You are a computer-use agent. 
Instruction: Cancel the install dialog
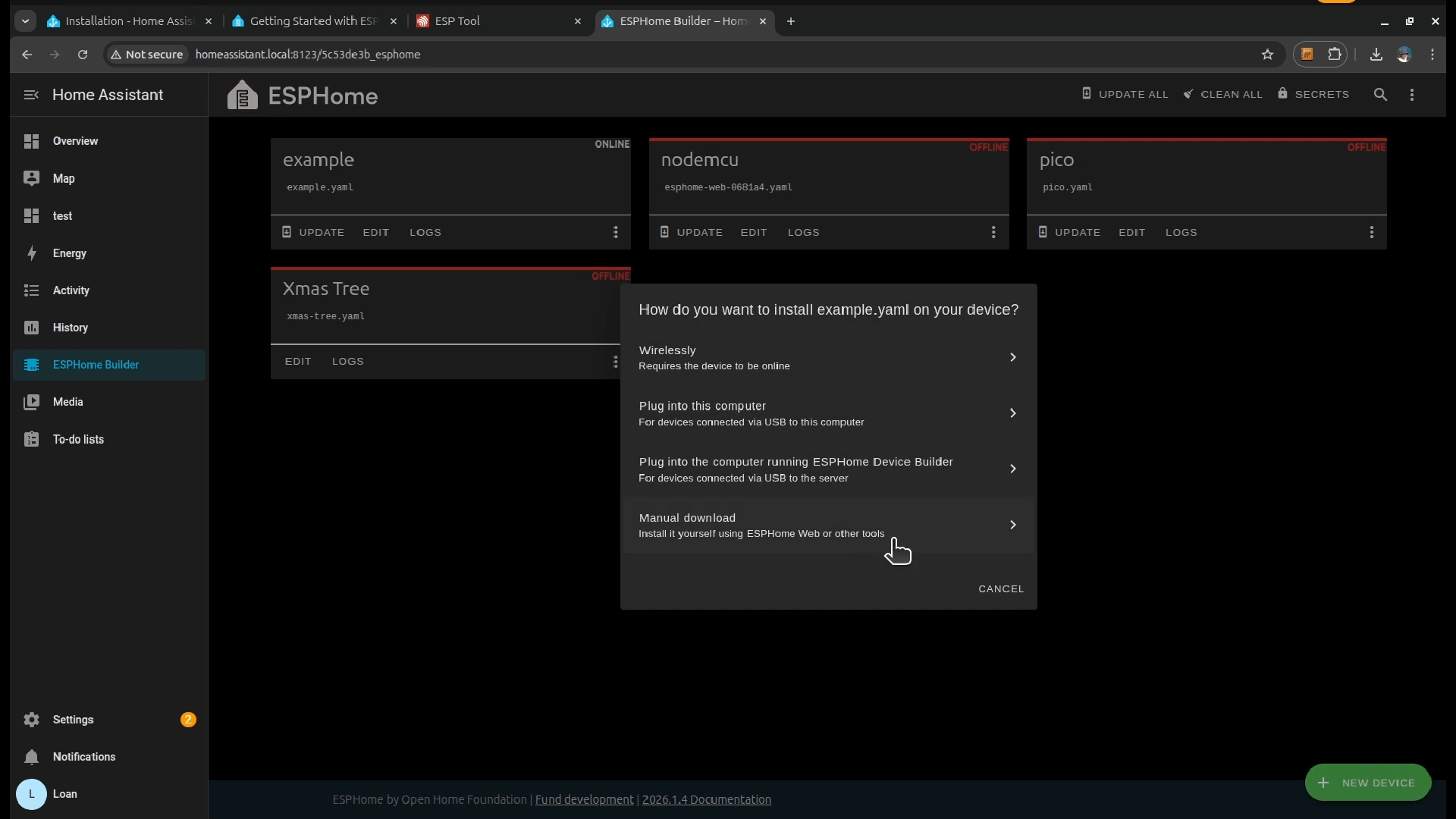pos(1001,589)
